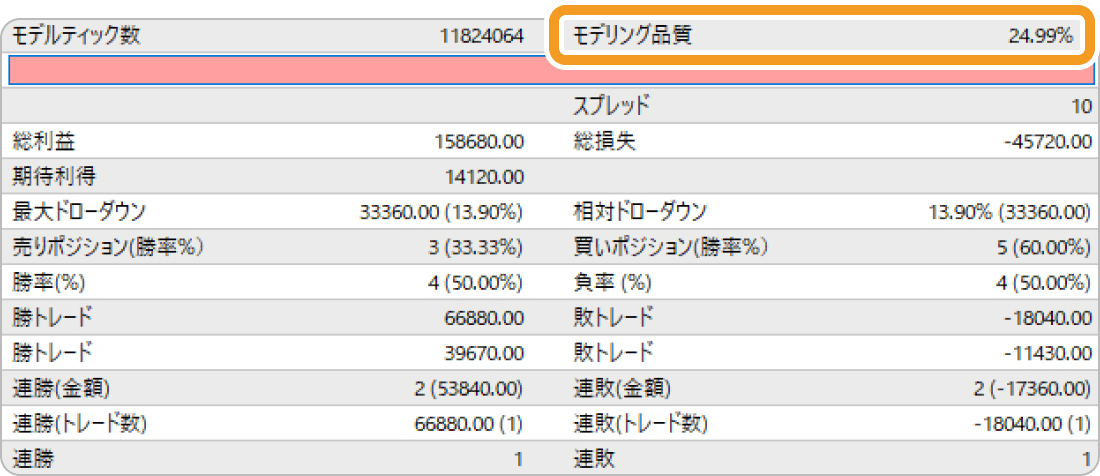Viewport: 1100px width, 476px height.
Task: Click the 相対ドローダウン label
Action: point(640,211)
